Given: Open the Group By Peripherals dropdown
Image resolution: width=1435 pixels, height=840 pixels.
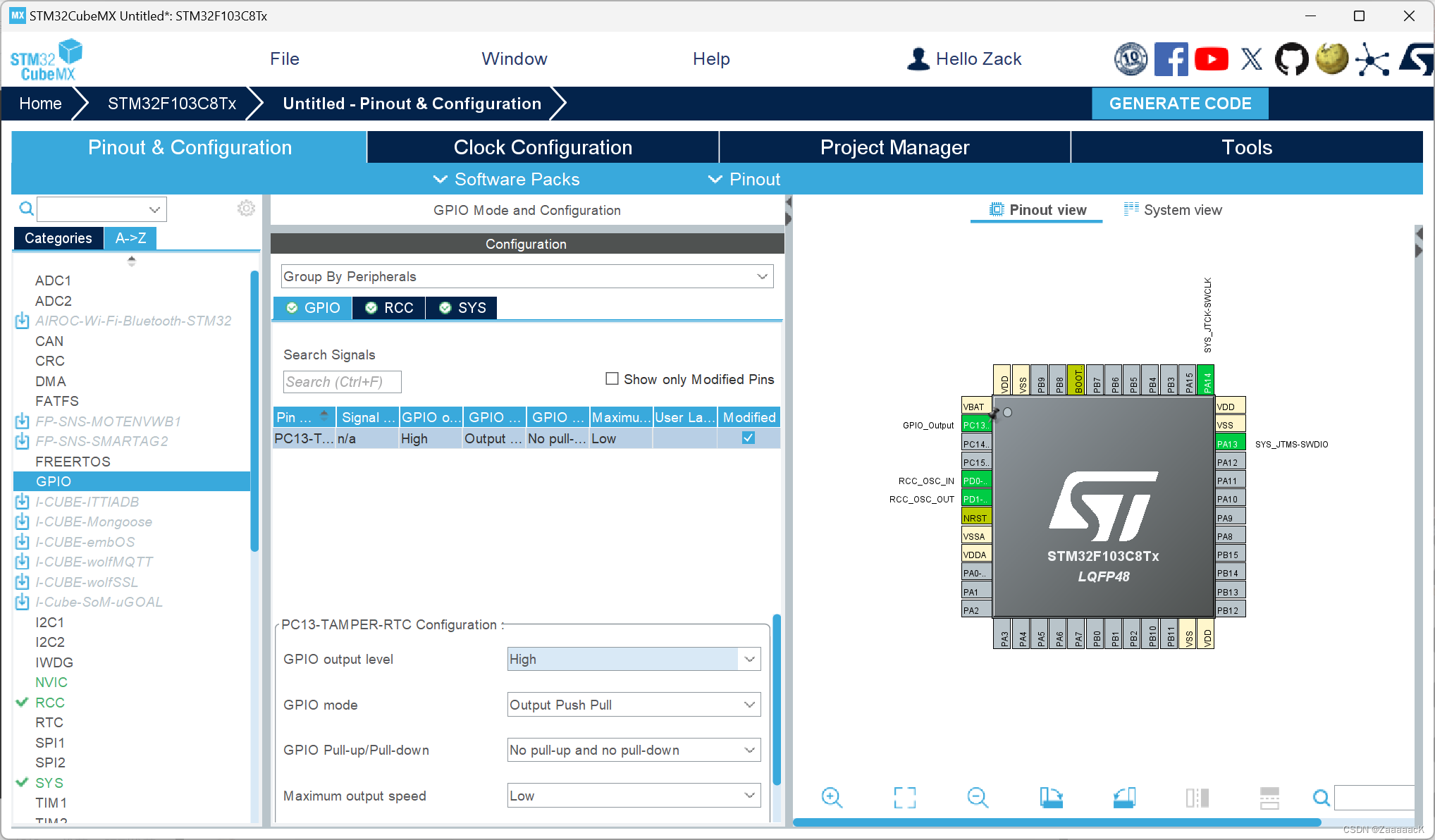Looking at the screenshot, I should point(526,276).
